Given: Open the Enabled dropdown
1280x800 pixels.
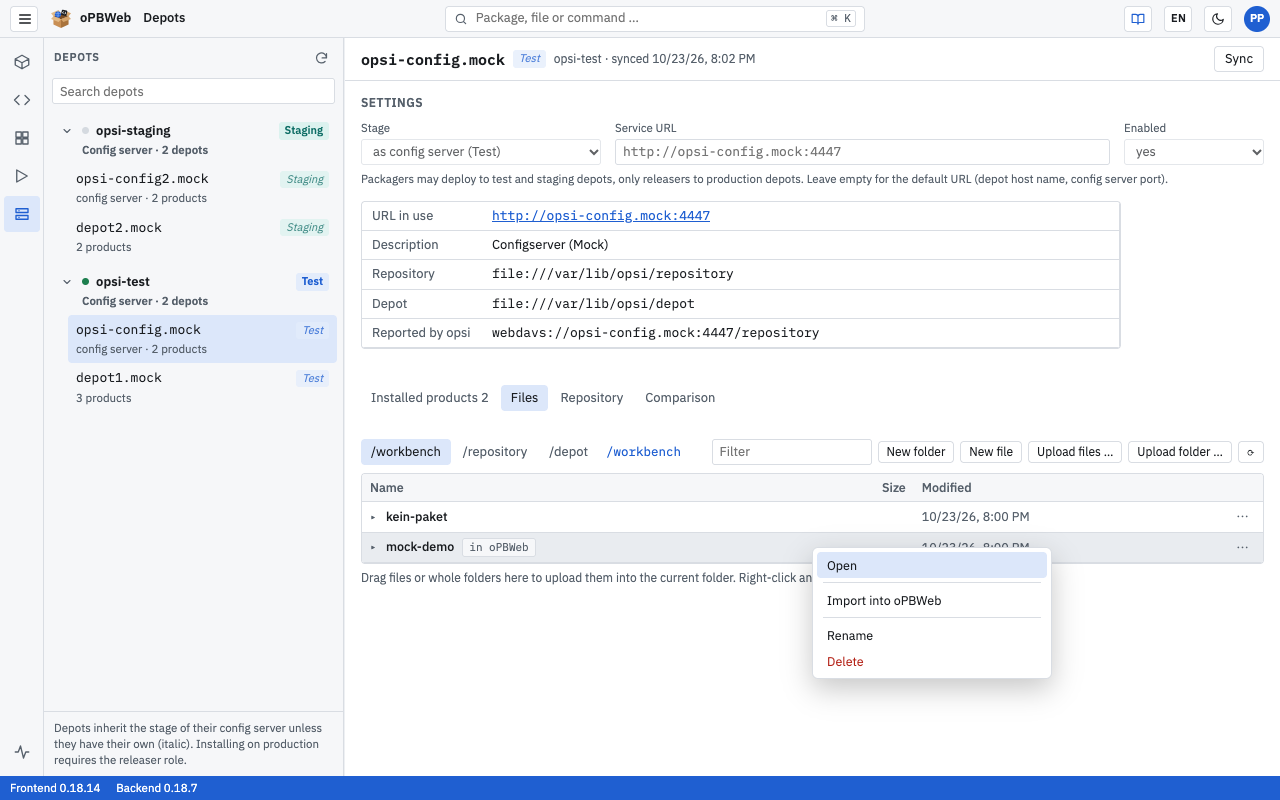Looking at the screenshot, I should pos(1194,152).
